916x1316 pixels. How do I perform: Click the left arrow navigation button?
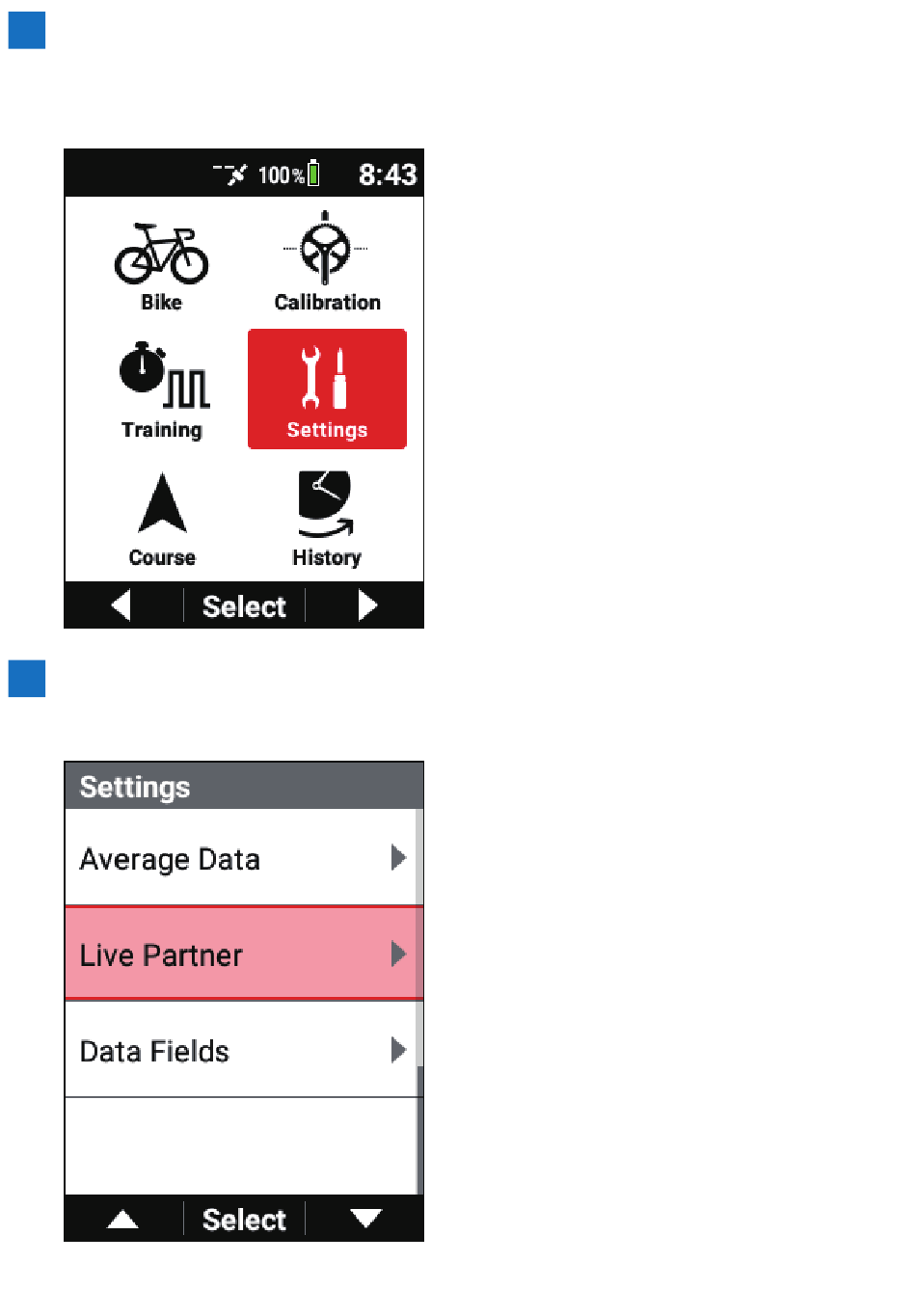coord(121,605)
